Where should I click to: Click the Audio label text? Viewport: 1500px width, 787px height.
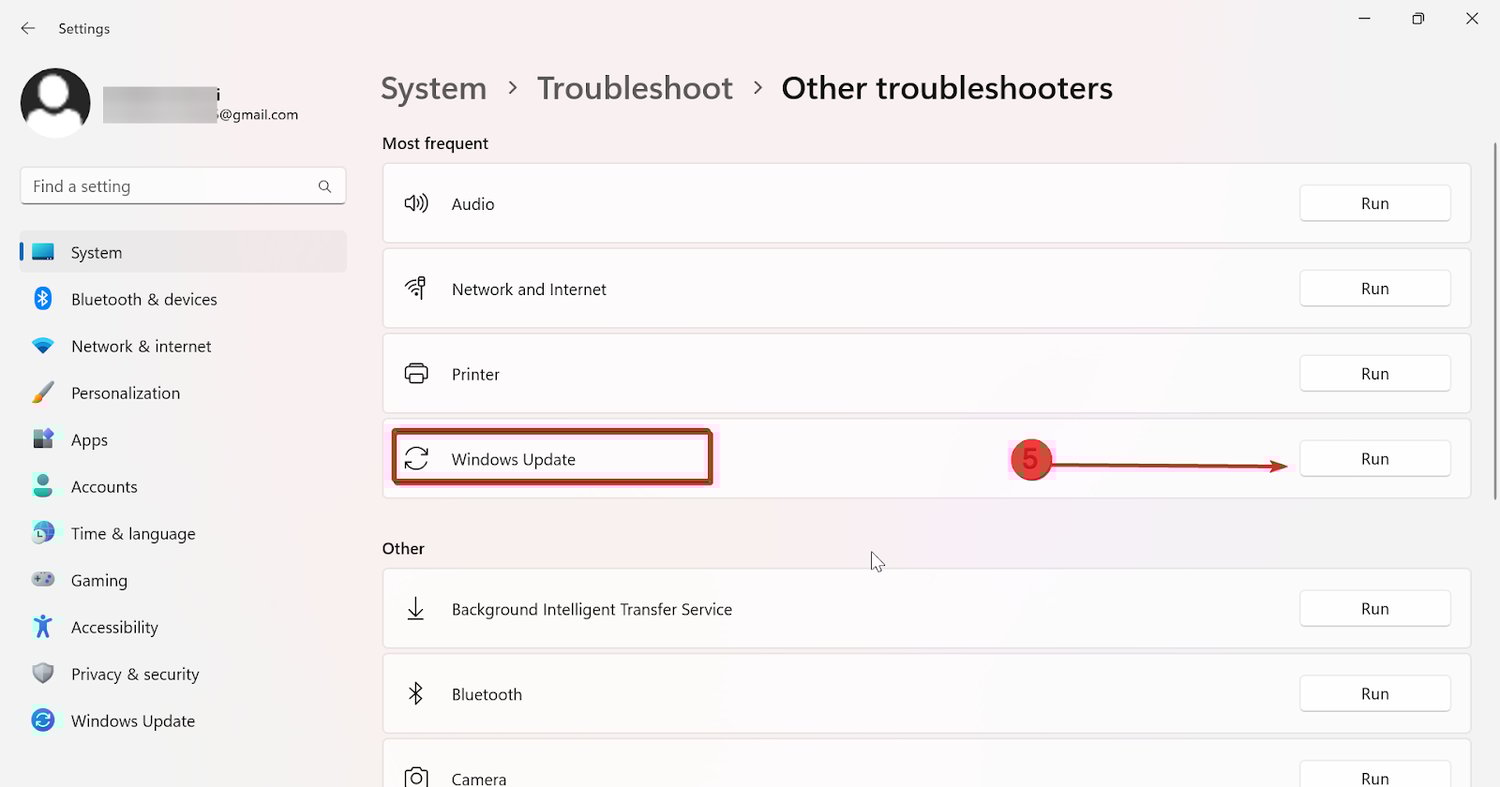click(x=473, y=204)
